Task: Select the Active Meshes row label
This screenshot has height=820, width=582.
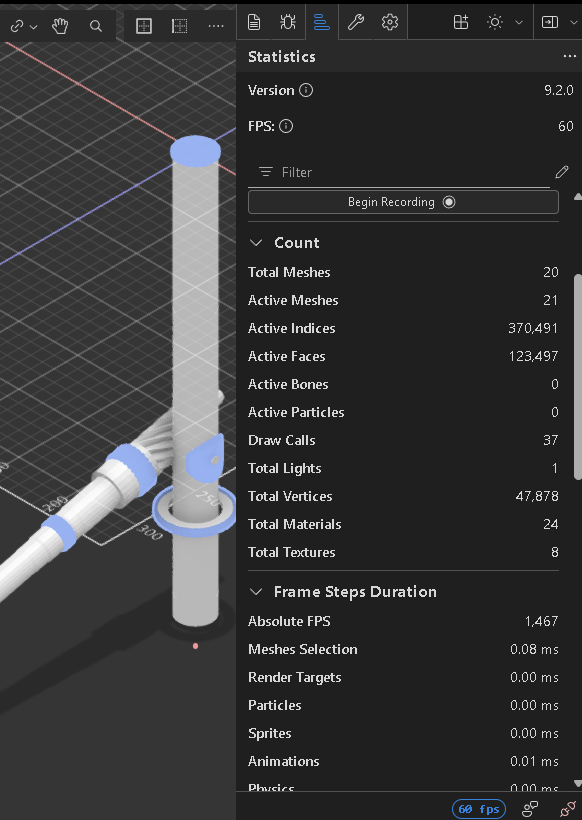Action: [293, 300]
